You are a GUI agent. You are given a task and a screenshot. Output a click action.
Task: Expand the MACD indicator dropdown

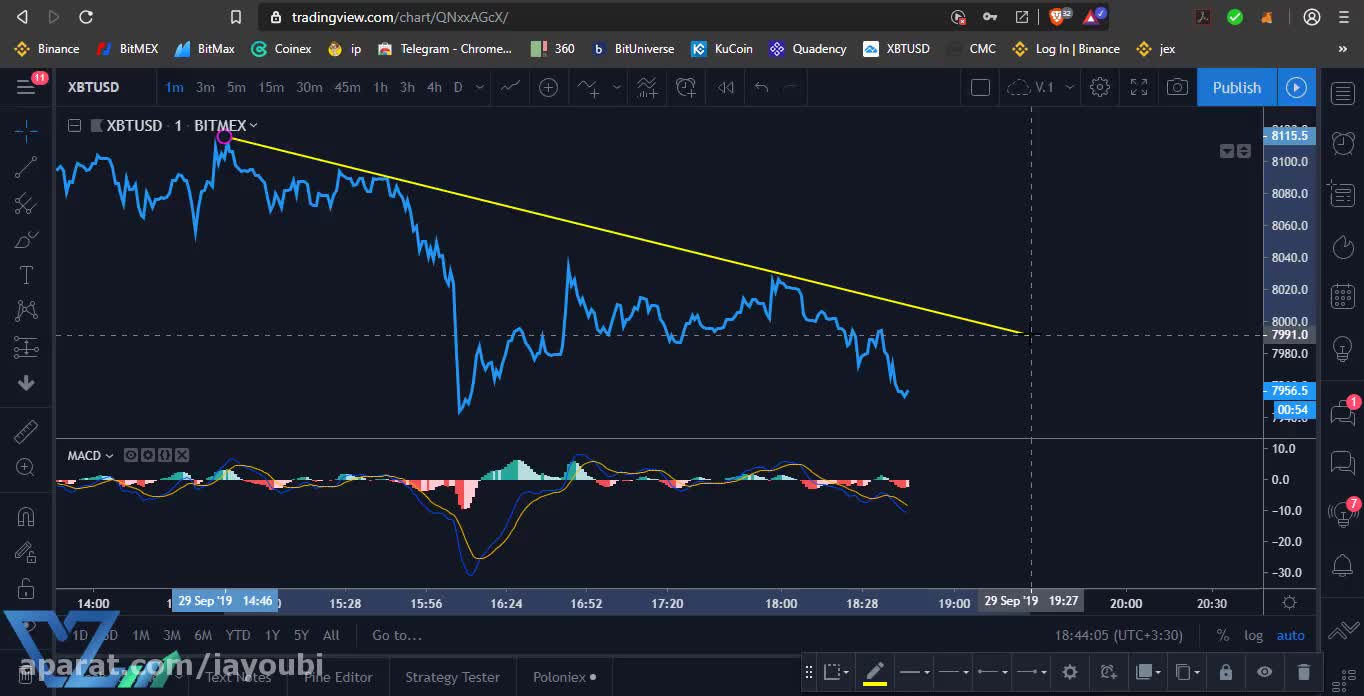coord(109,456)
